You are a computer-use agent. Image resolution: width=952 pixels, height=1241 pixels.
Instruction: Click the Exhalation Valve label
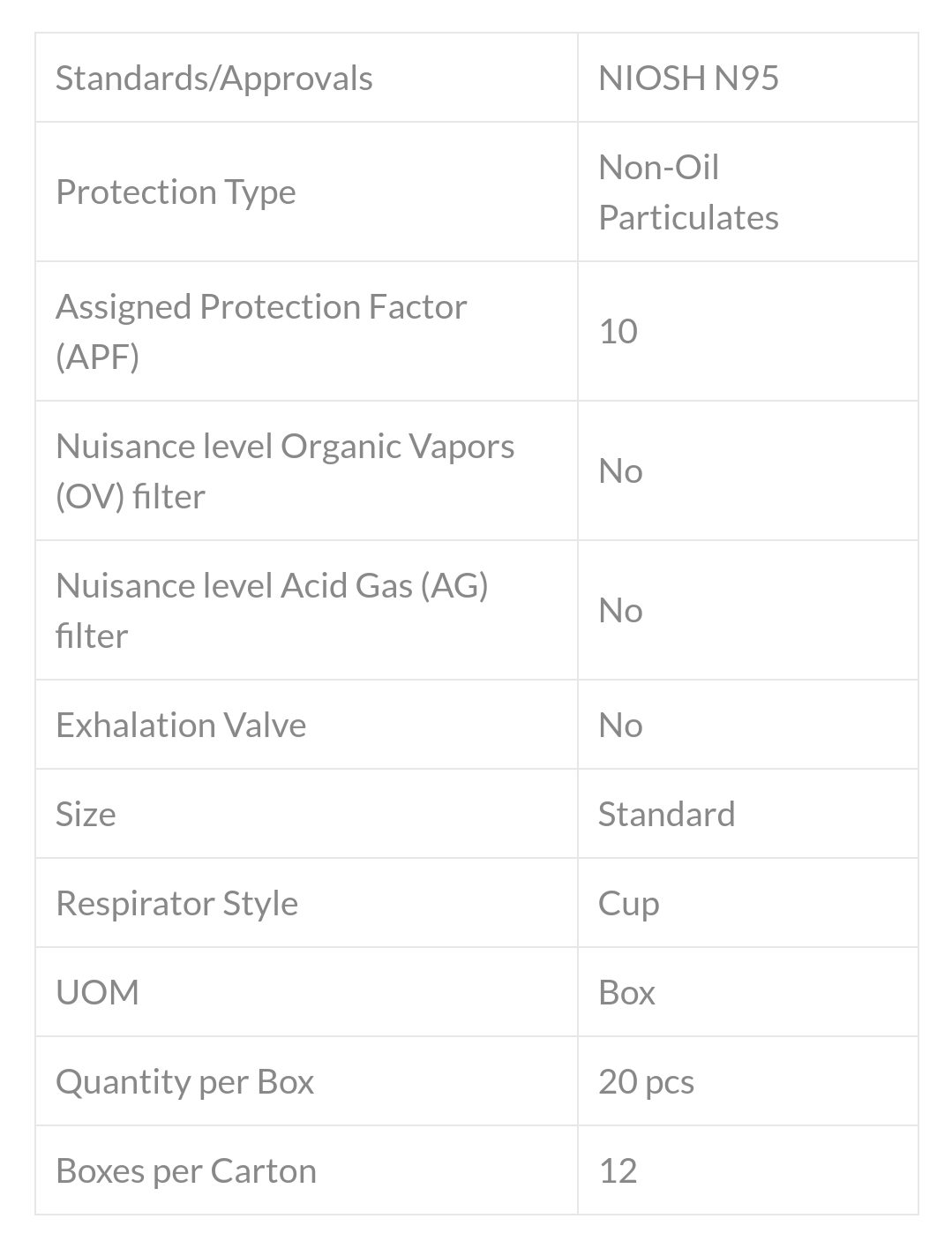[181, 725]
